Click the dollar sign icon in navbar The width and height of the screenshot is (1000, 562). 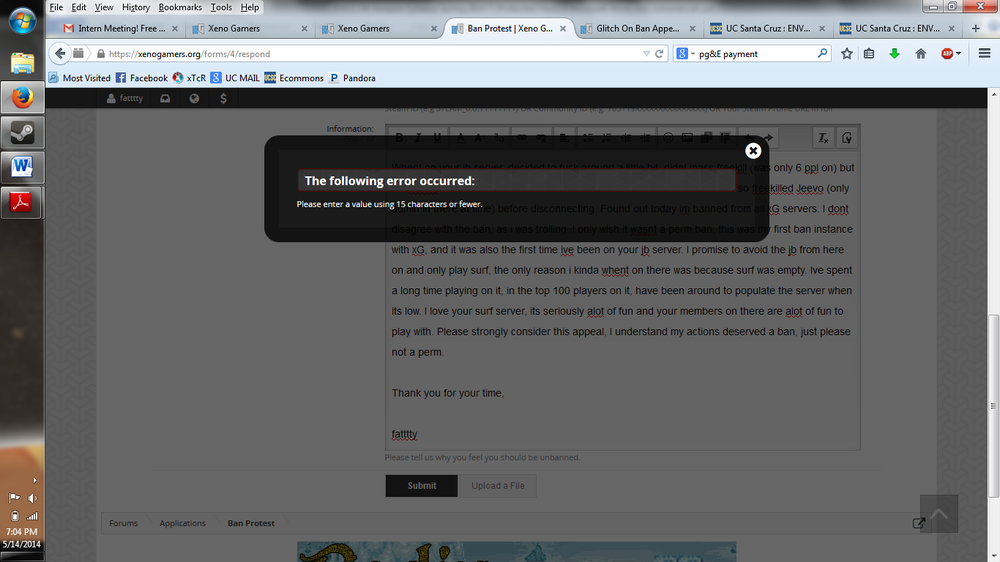[223, 98]
